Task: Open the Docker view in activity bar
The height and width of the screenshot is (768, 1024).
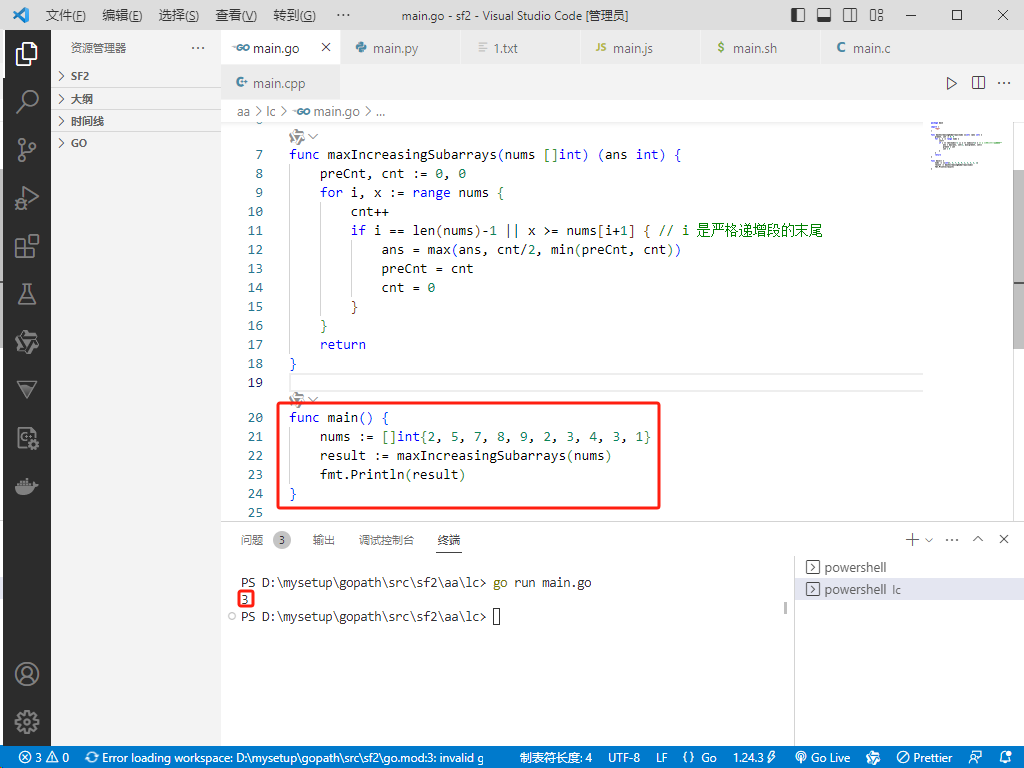Action: coord(26,487)
